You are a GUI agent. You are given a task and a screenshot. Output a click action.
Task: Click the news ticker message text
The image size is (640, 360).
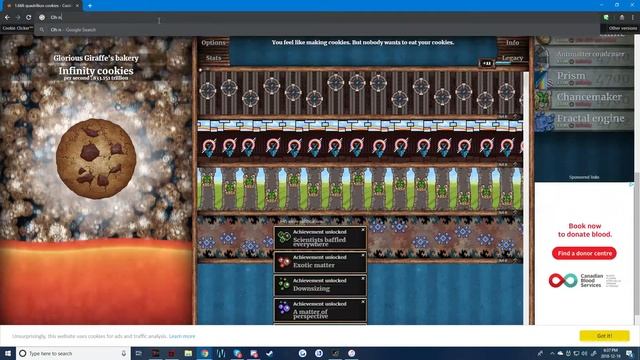coord(363,42)
